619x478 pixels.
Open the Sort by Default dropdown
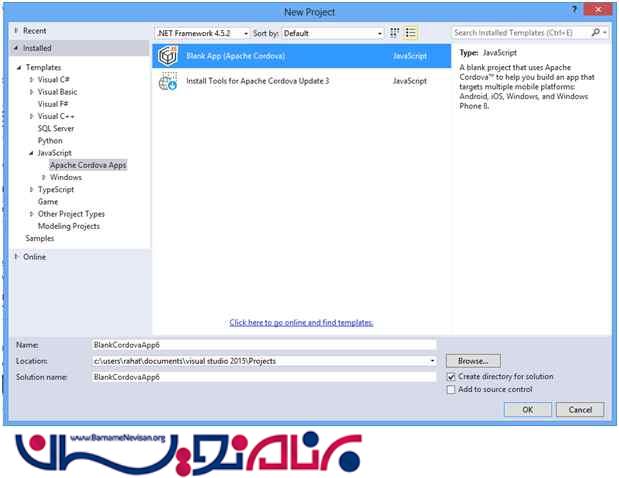coord(332,33)
